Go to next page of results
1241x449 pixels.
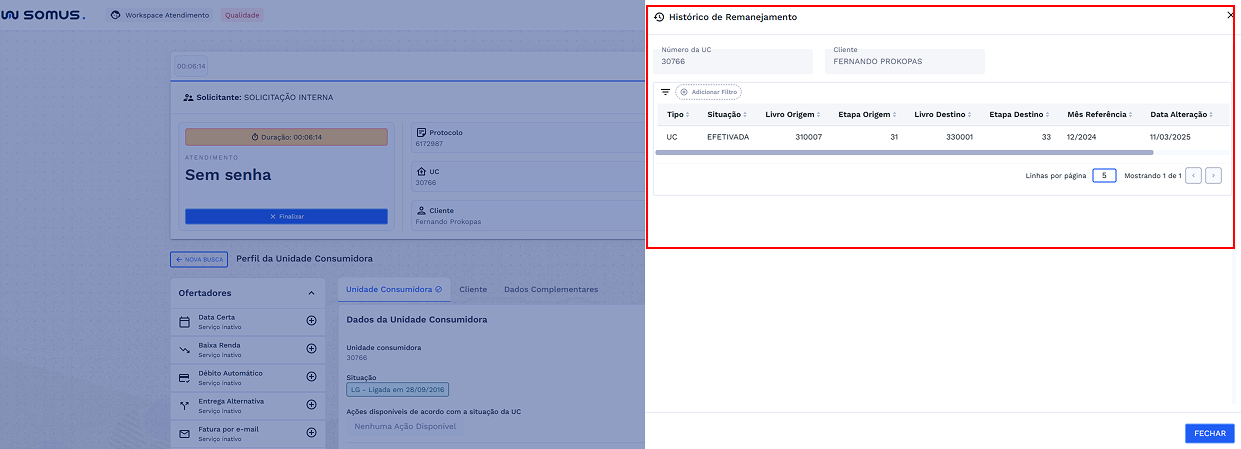(x=1214, y=175)
